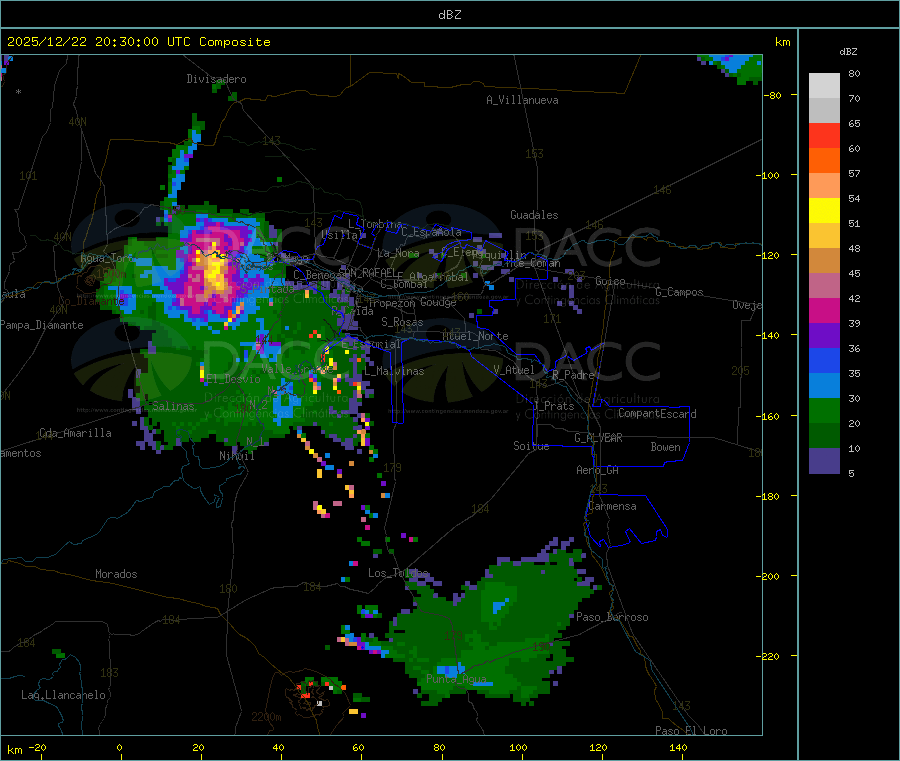Click the 'dBZ' heading above the color legend
This screenshot has width=900, height=761.
[x=848, y=52]
